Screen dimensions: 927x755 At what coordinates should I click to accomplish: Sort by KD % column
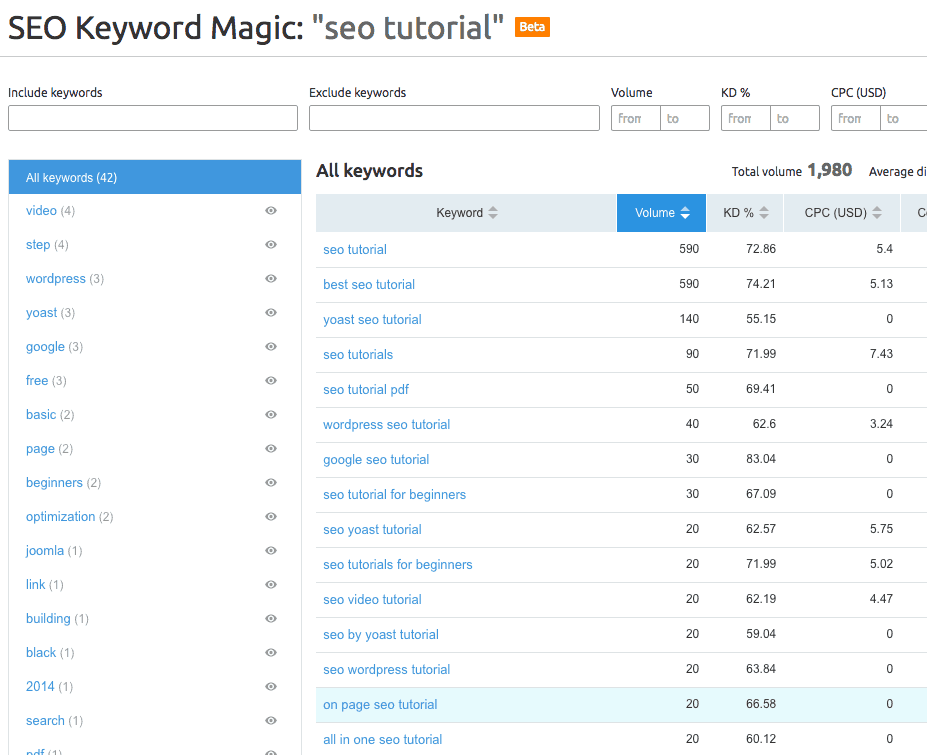click(745, 213)
